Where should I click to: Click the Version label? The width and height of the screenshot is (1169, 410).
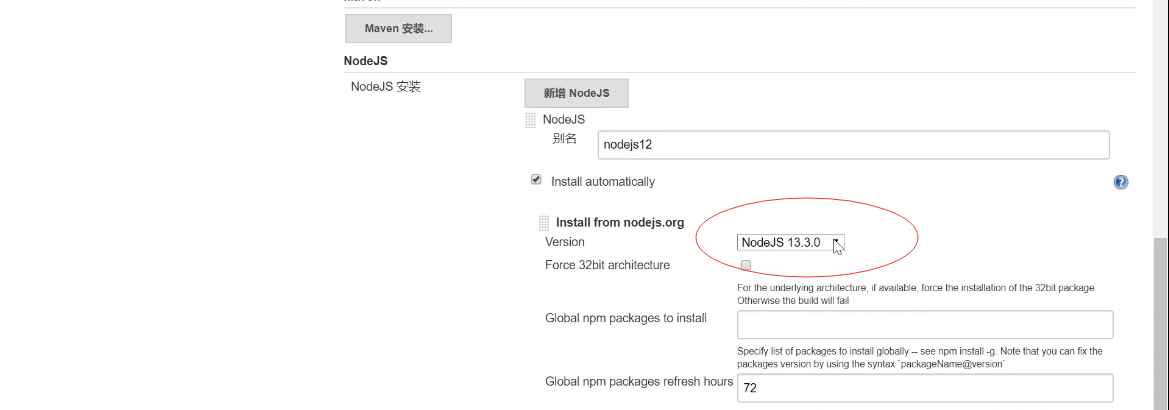[x=565, y=242]
